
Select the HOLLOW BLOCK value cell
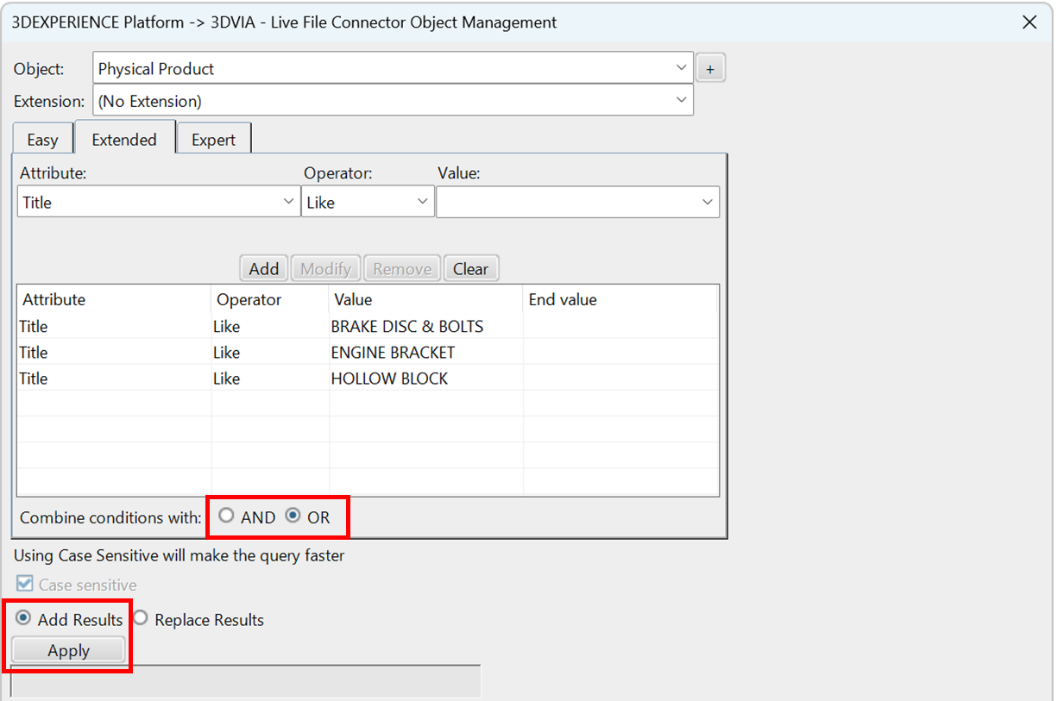[x=426, y=378]
